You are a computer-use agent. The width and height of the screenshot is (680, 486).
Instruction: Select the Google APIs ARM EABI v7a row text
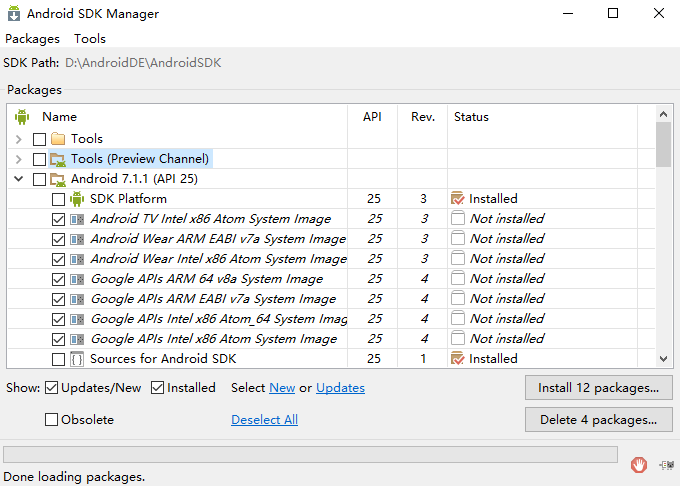213,299
